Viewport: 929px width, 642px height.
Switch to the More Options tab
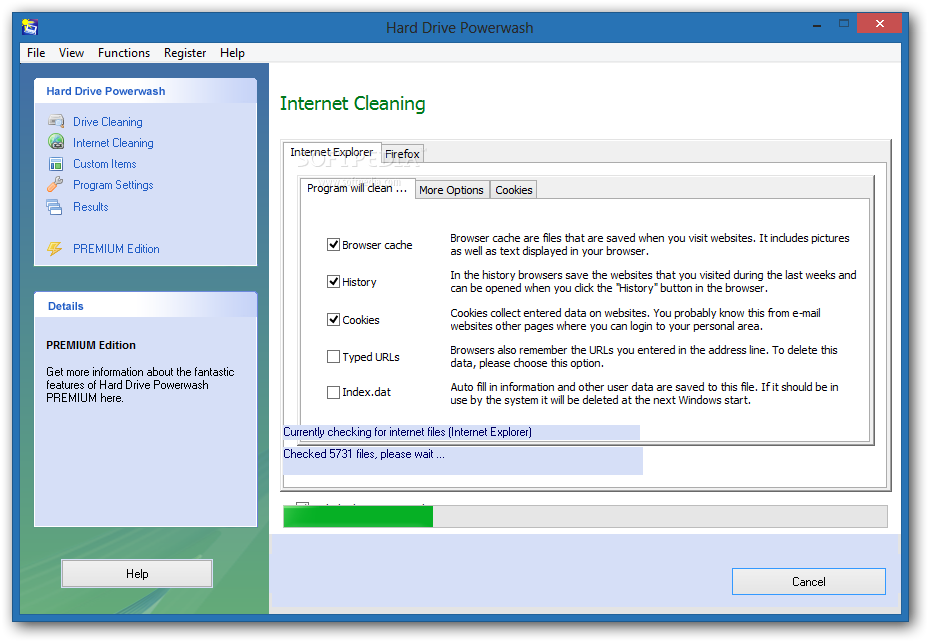pos(451,190)
